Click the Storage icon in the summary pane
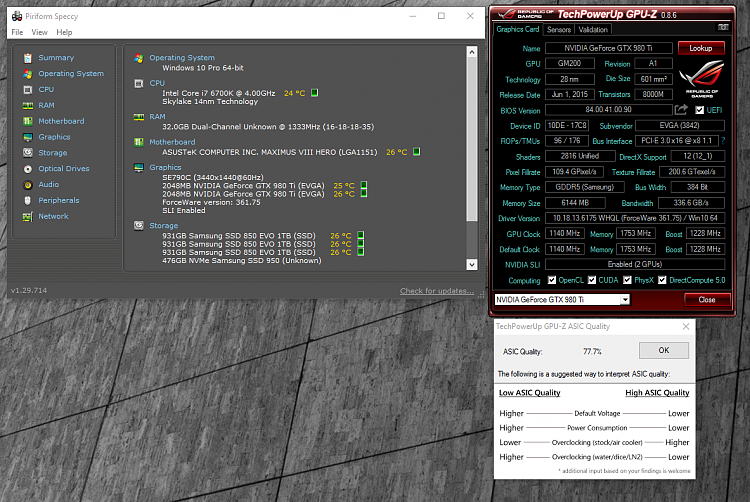The image size is (750, 502). pos(139,226)
